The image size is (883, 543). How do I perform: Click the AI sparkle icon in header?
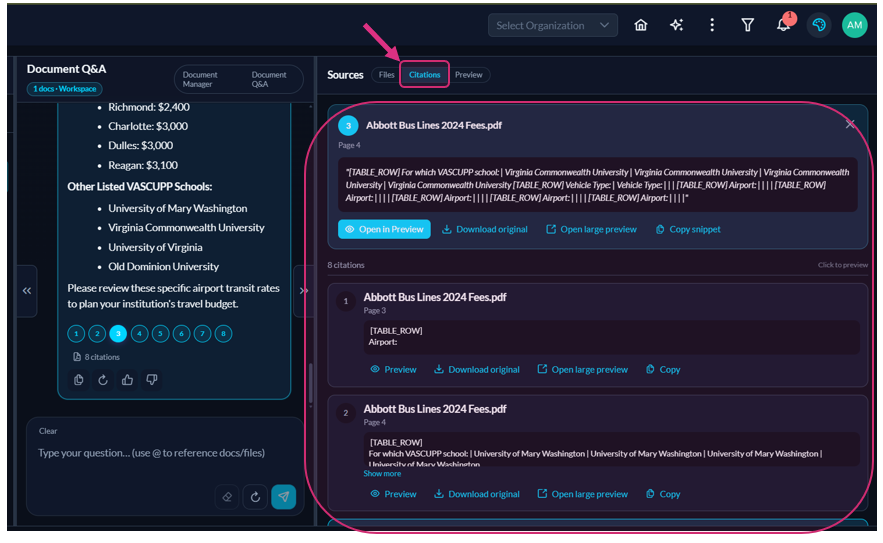(x=676, y=25)
